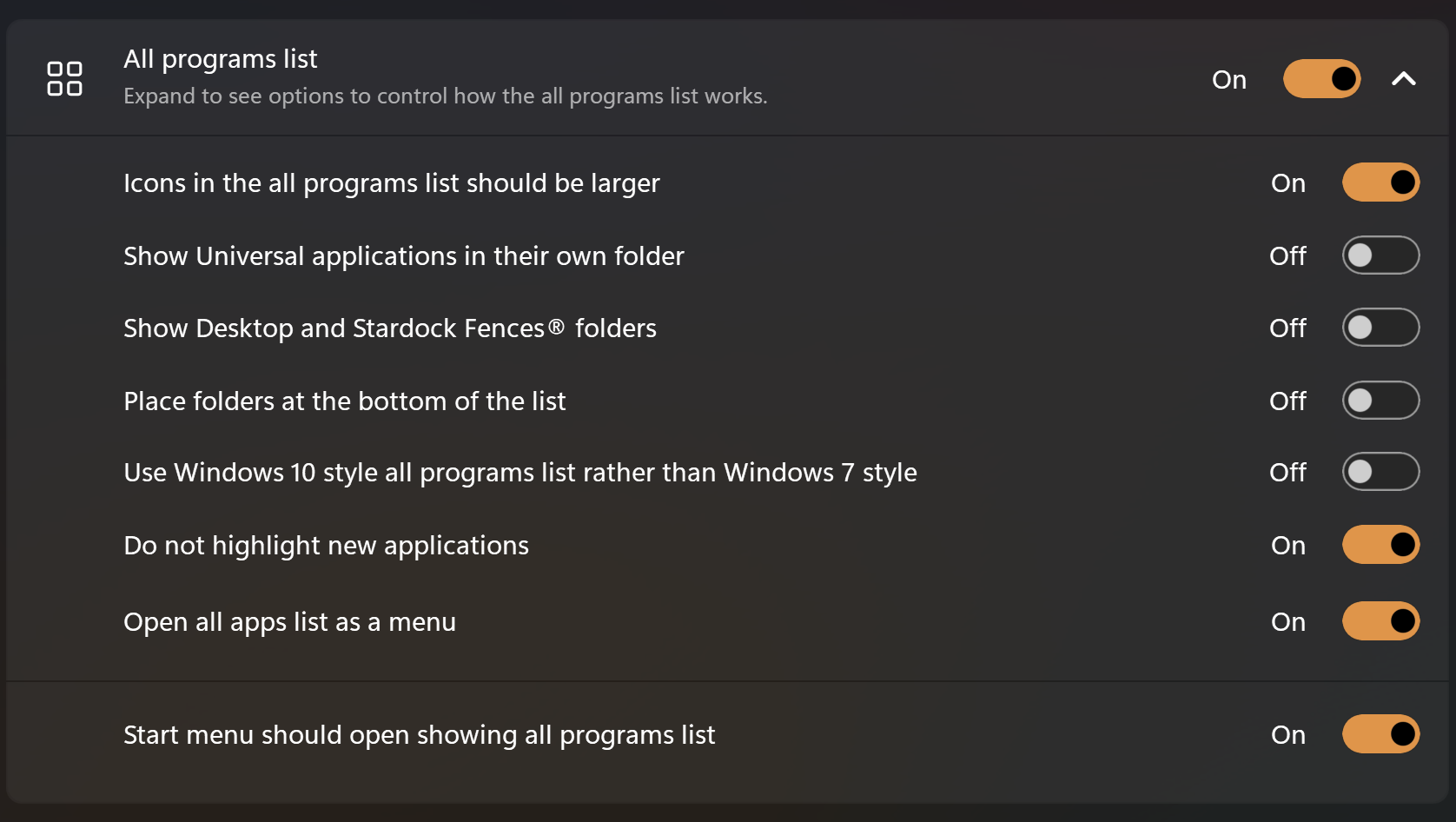
Task: Click the Place folders at bottom label
Action: 344,401
